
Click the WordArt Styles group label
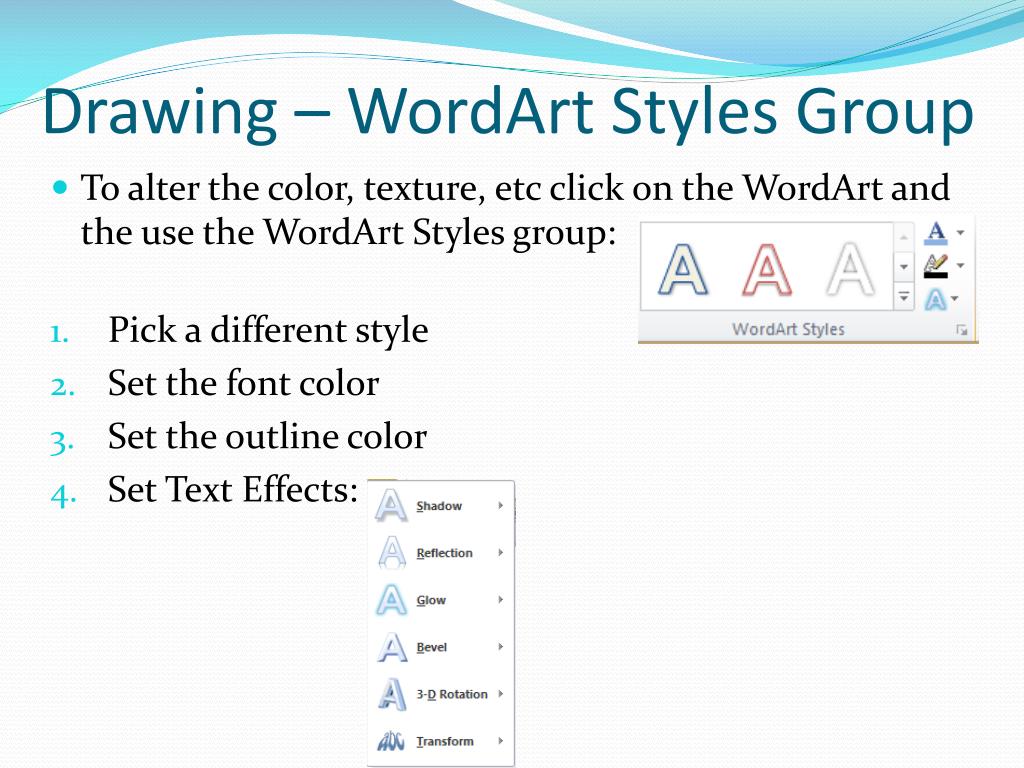click(788, 329)
